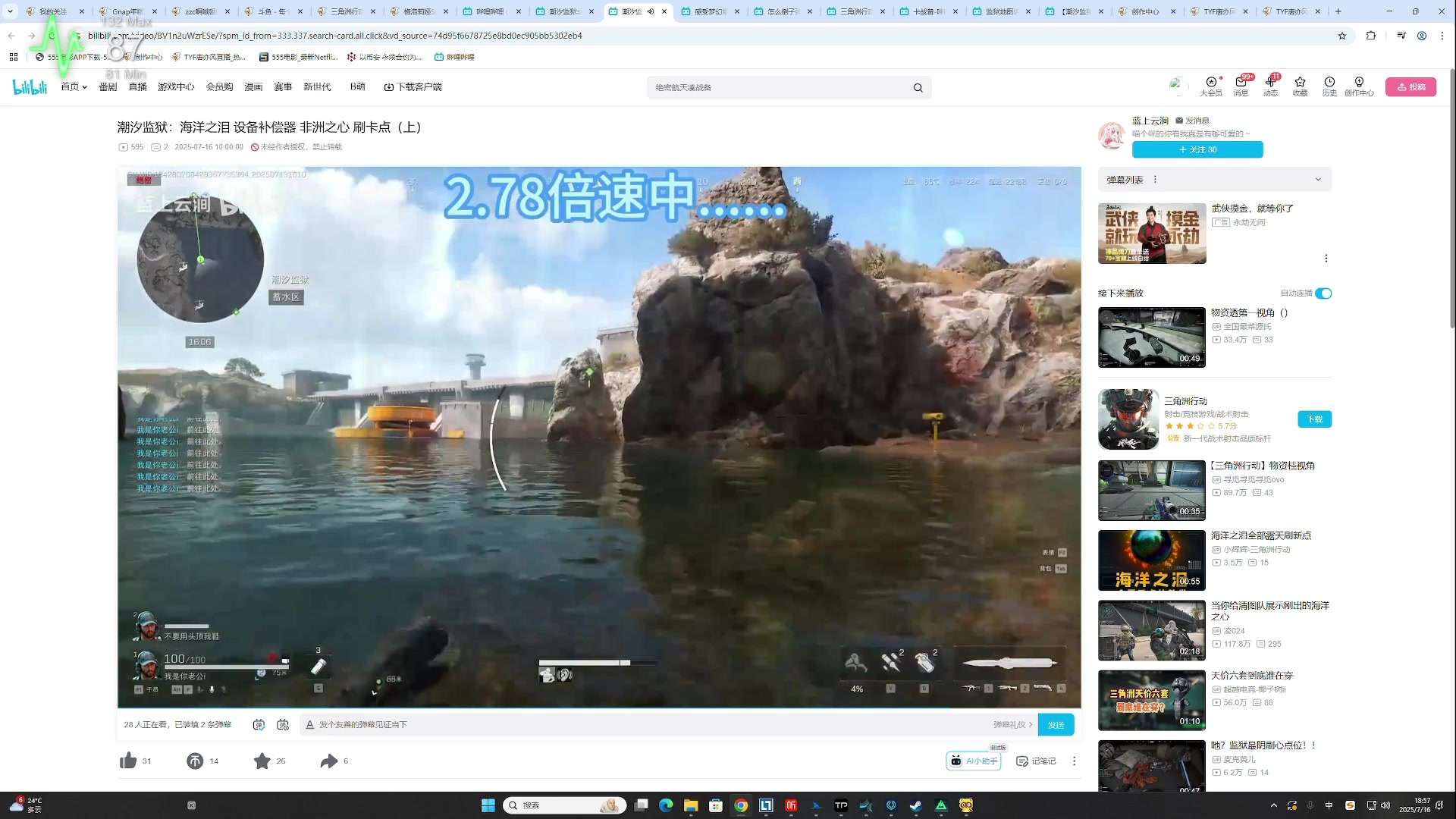Open uploader name 蓝上云涧 link
Viewport: 1456px width, 819px height.
tap(1150, 121)
